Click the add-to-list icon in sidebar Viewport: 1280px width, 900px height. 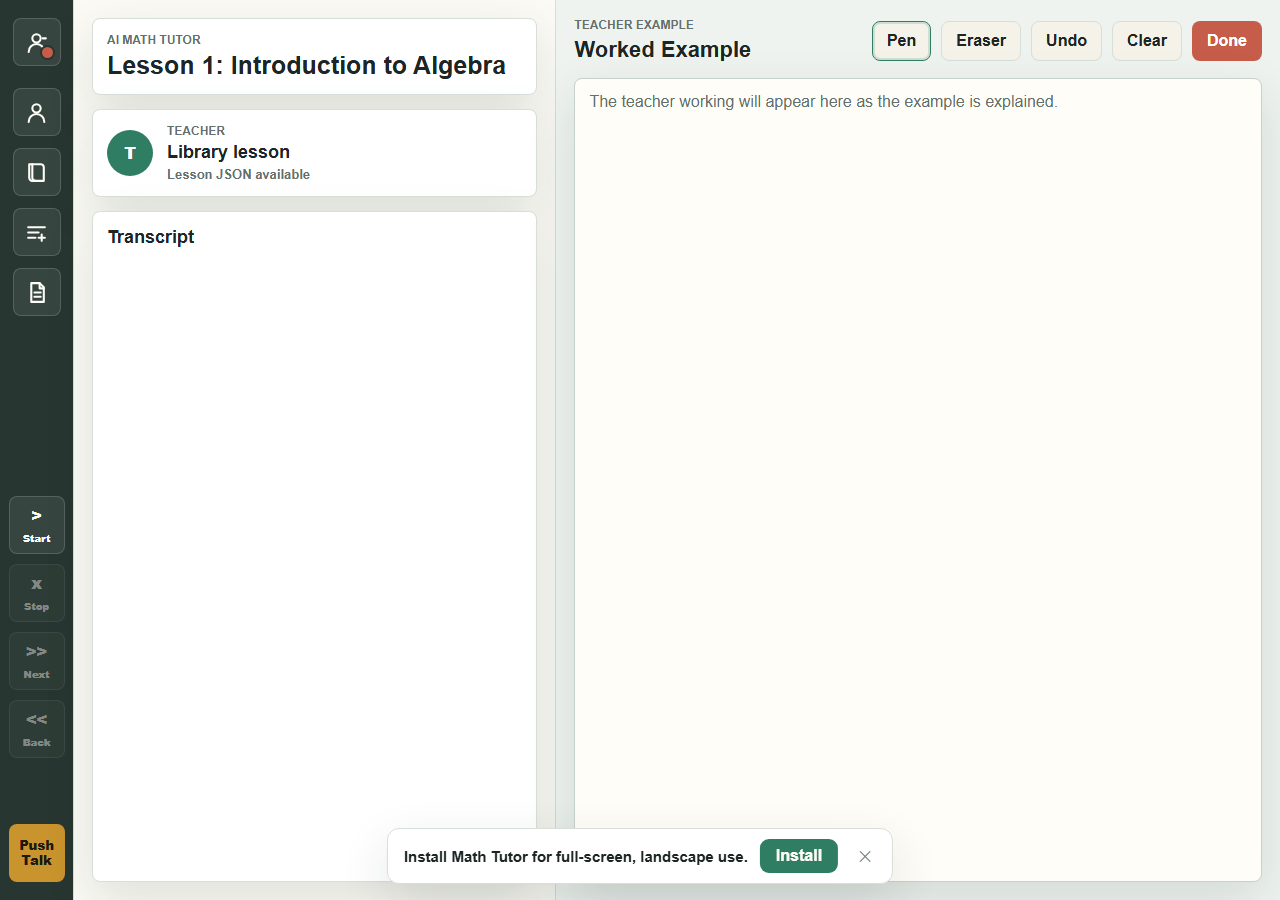[x=37, y=232]
